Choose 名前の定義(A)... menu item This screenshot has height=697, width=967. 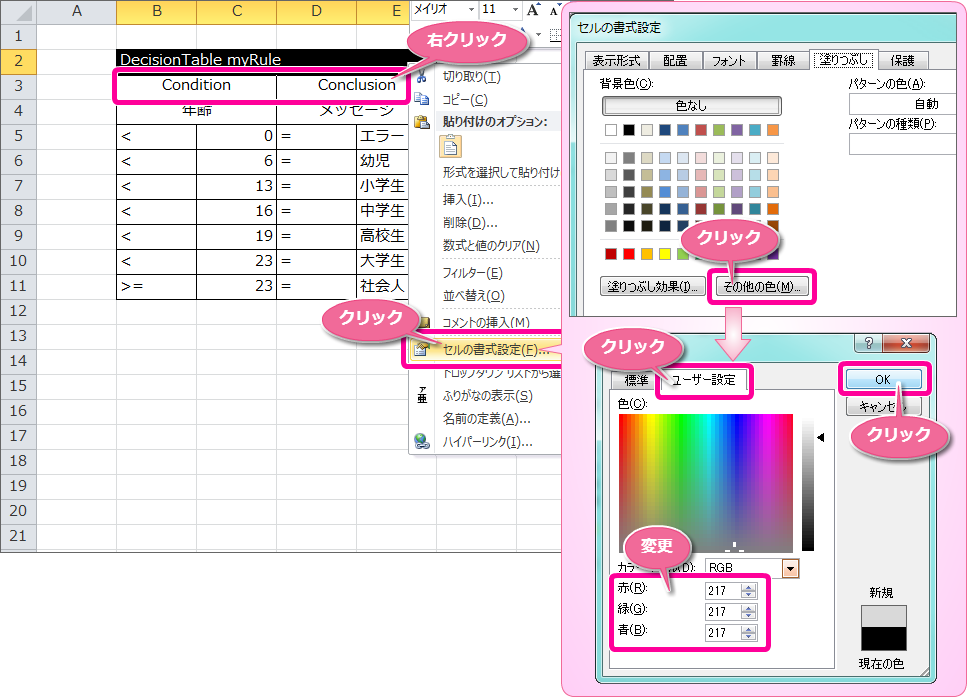coord(487,419)
